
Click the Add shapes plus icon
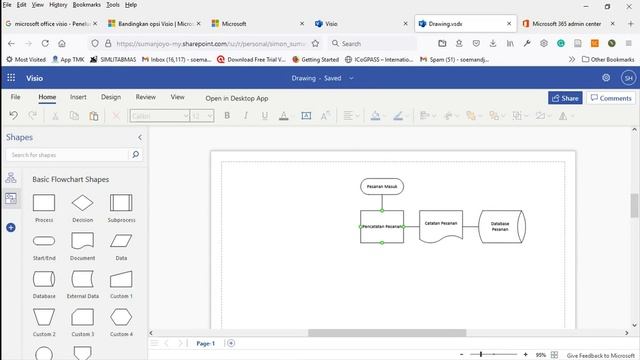[11, 227]
